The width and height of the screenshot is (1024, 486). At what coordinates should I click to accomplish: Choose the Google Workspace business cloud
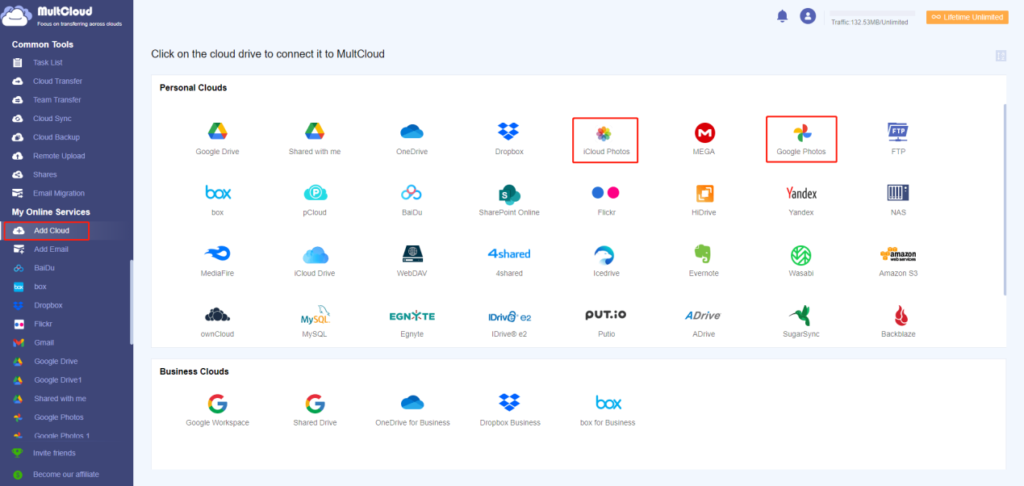click(x=217, y=403)
